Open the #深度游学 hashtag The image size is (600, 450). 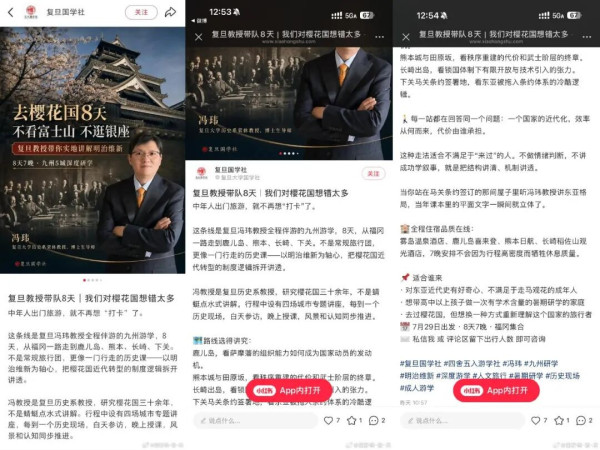[x=453, y=376]
